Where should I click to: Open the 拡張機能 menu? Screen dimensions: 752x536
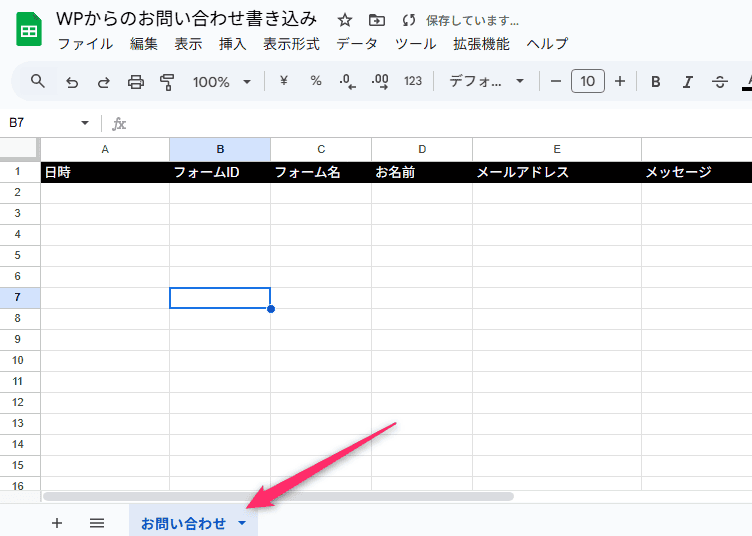pos(481,44)
